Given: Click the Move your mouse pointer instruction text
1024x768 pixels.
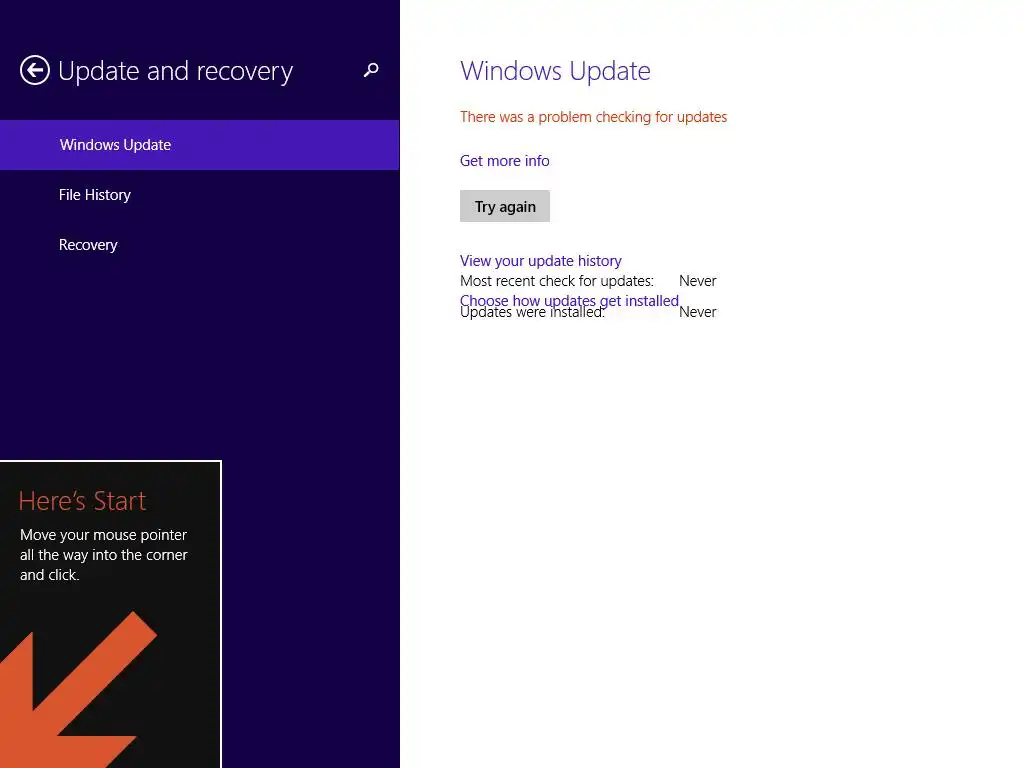Looking at the screenshot, I should point(104,555).
